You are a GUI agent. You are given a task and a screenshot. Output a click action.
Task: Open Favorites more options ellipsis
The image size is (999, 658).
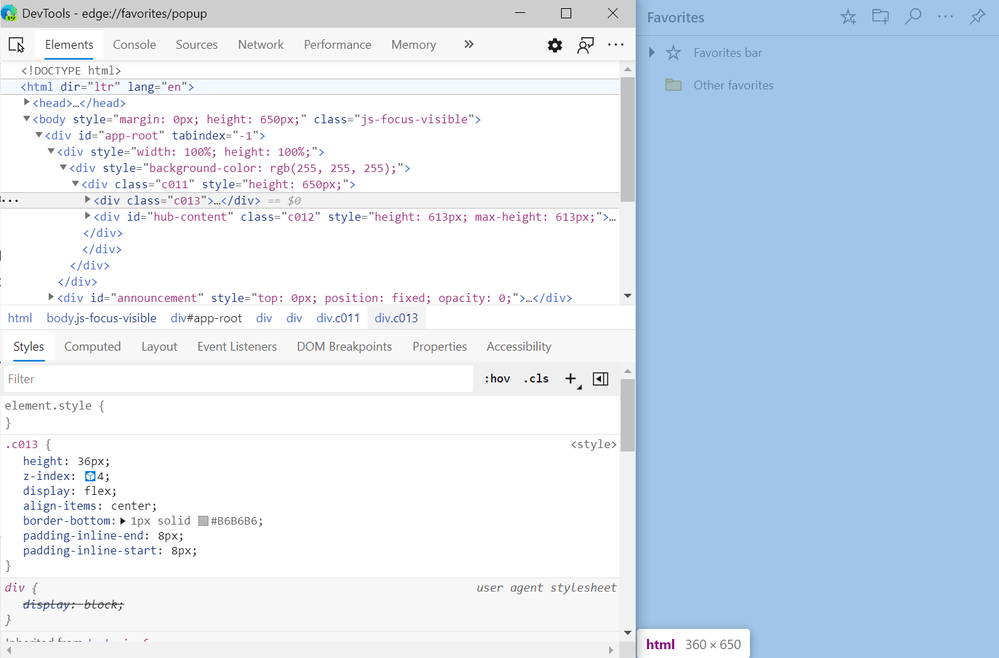pyautogui.click(x=945, y=17)
